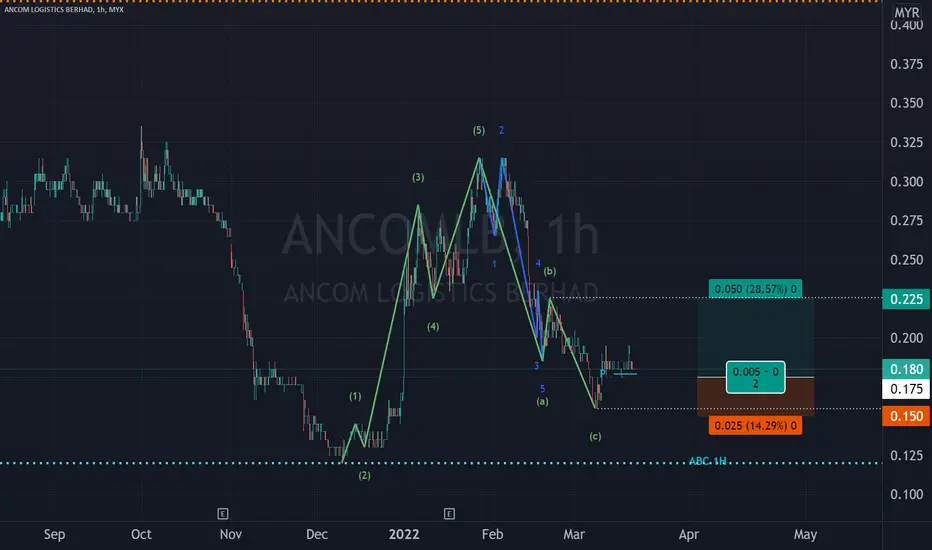
Task: Click the Feb label on time axis
Action: coord(492,534)
